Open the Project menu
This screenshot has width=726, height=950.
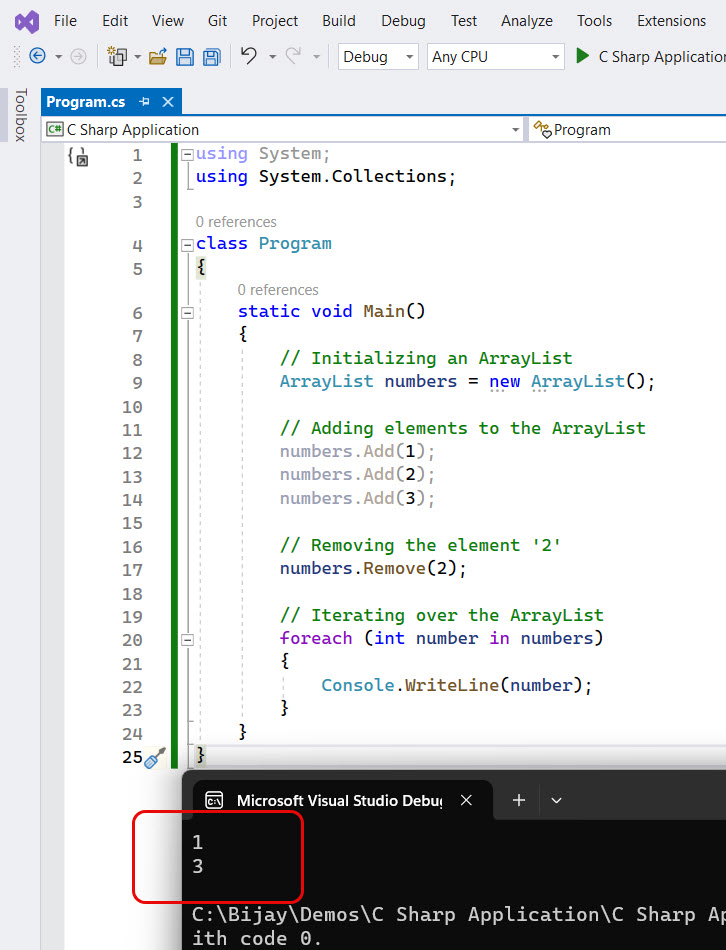(x=275, y=21)
